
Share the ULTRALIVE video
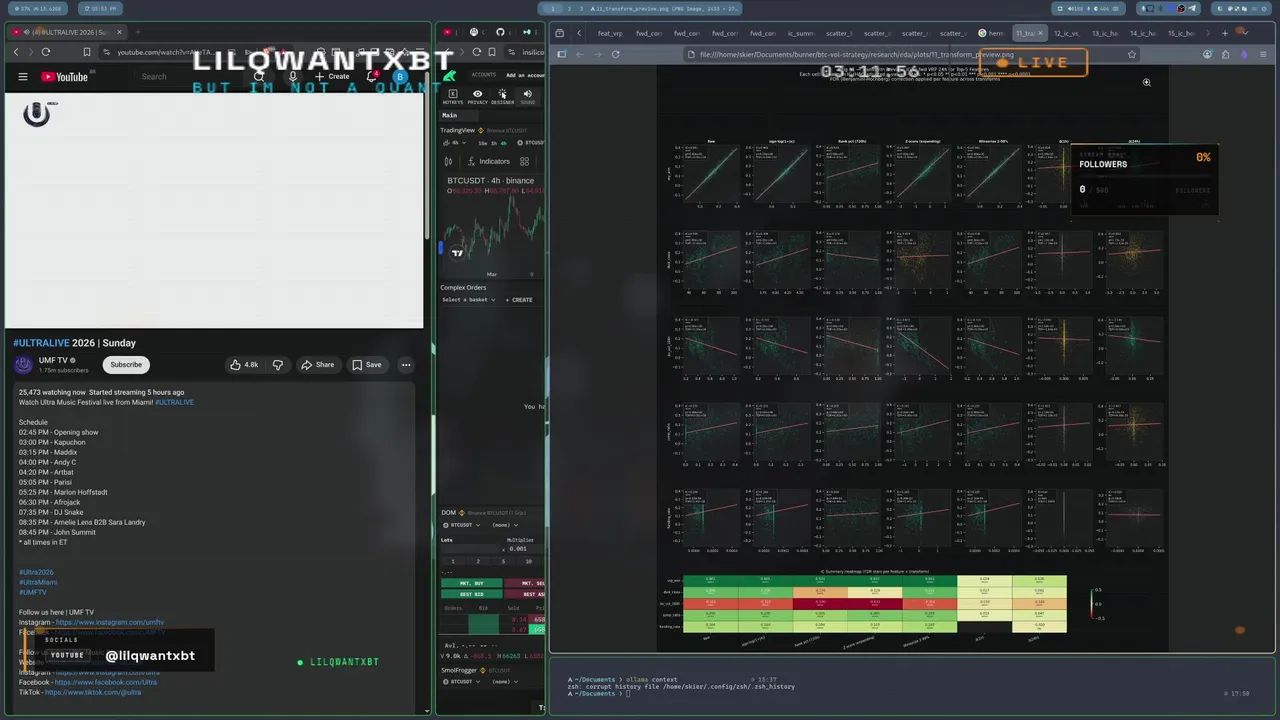coord(318,365)
